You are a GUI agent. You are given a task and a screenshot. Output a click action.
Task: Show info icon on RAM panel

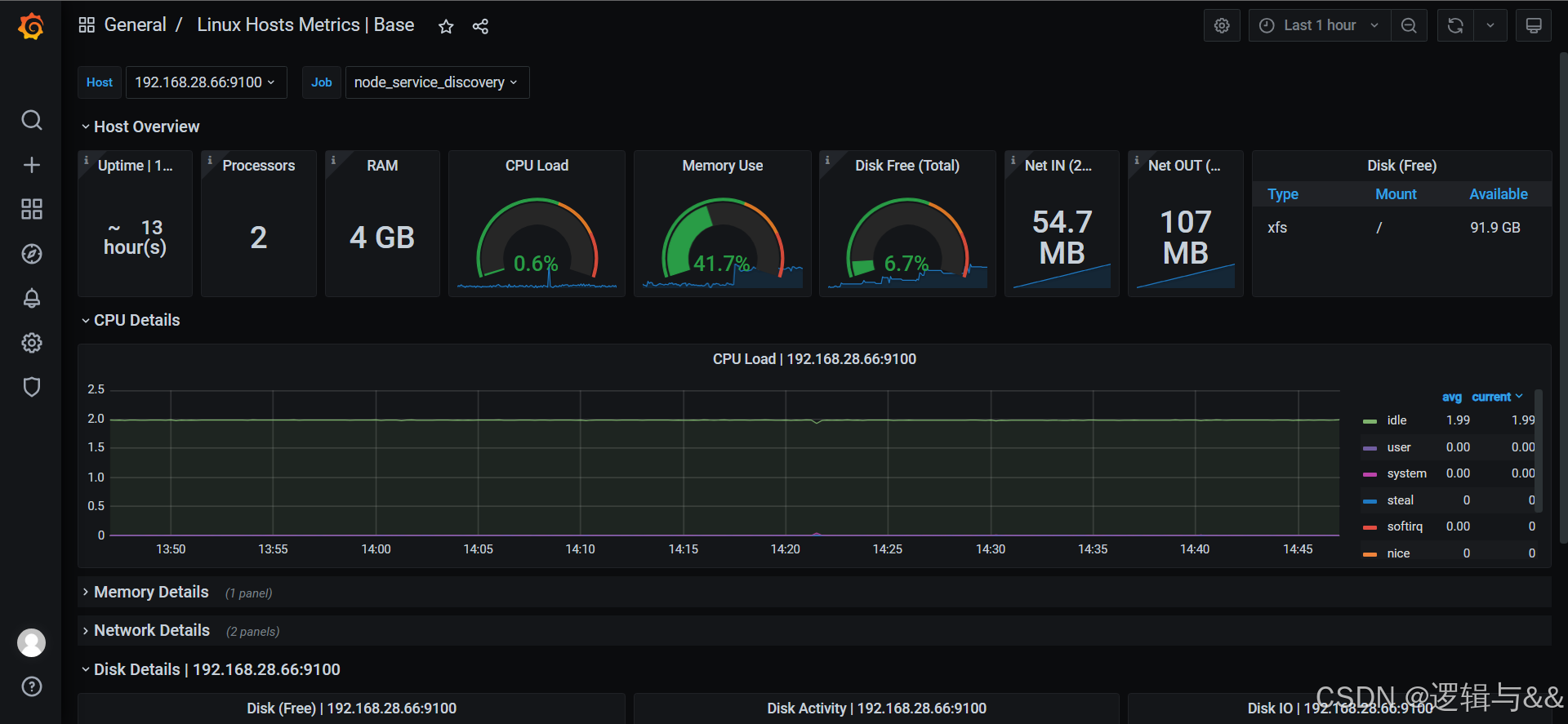(333, 160)
